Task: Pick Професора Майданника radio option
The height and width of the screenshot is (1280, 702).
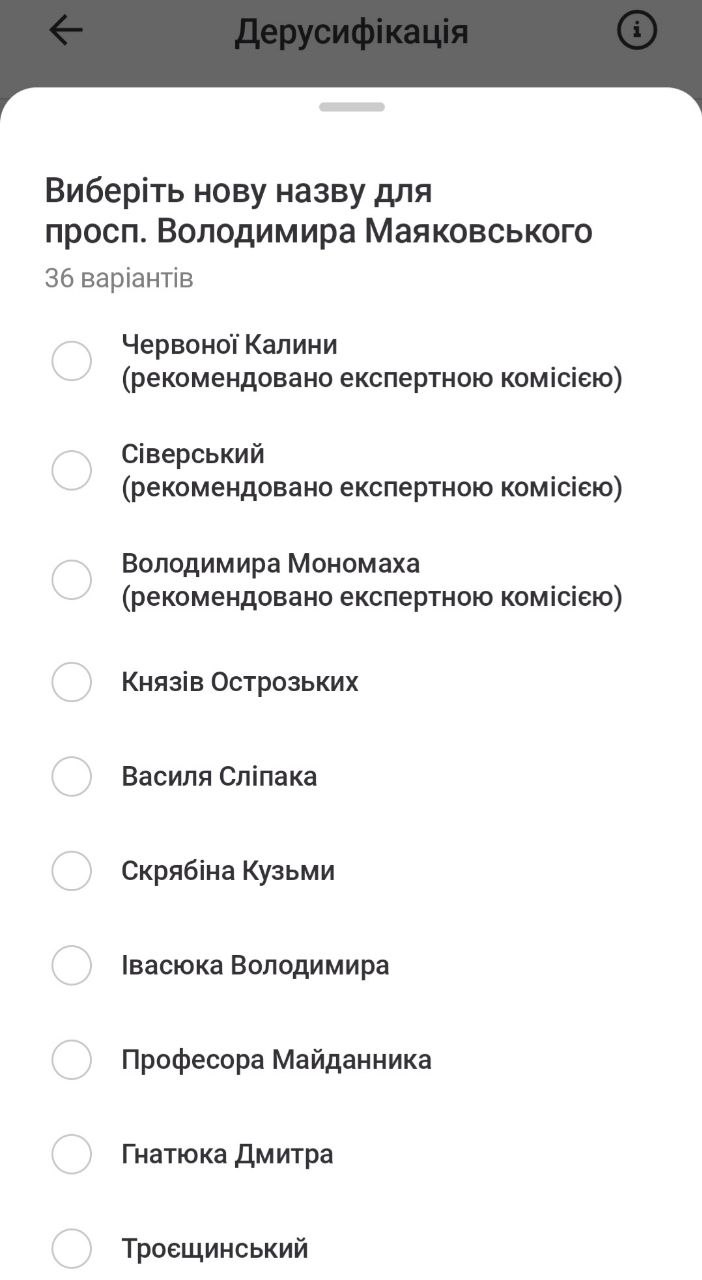Action: coord(72,1060)
